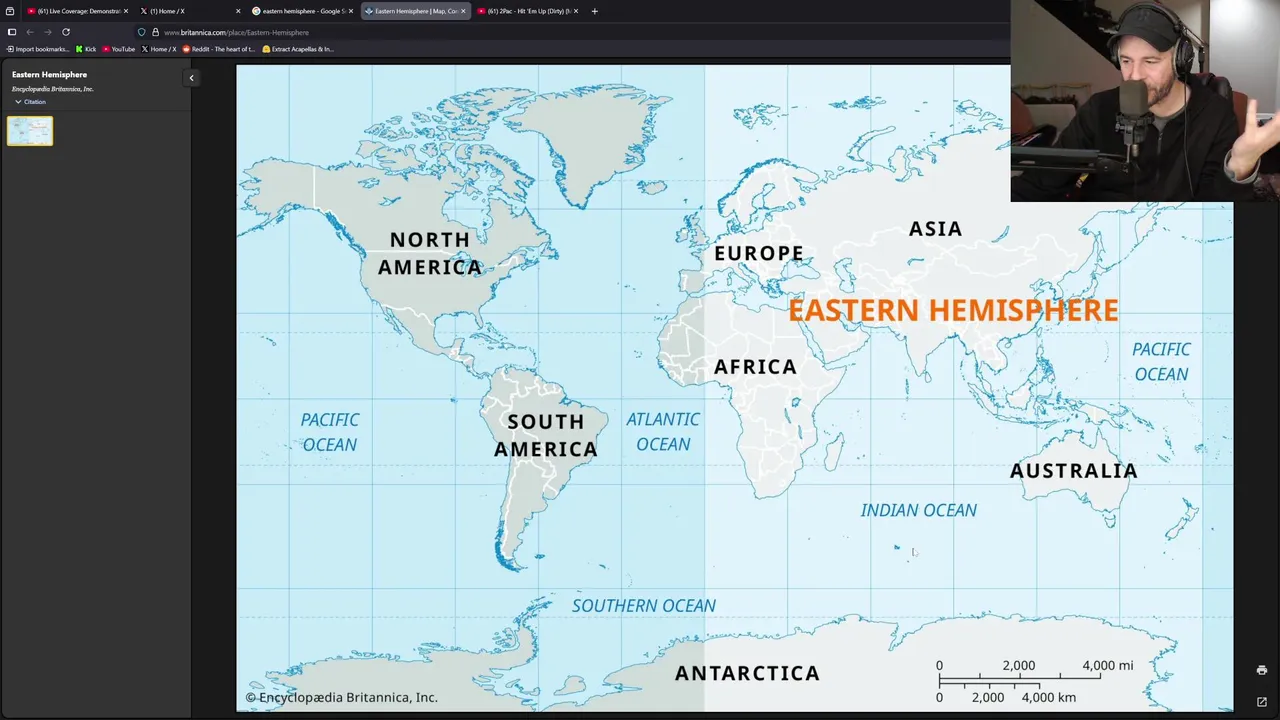Click the orange EASTERN HEMISPHERE label
1280x720 pixels.
coord(953,310)
